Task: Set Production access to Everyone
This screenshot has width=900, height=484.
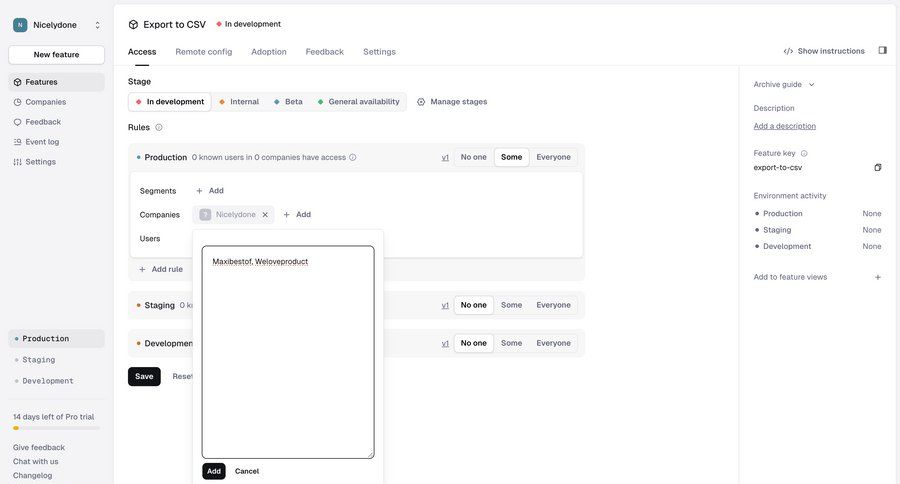Action: tap(553, 157)
